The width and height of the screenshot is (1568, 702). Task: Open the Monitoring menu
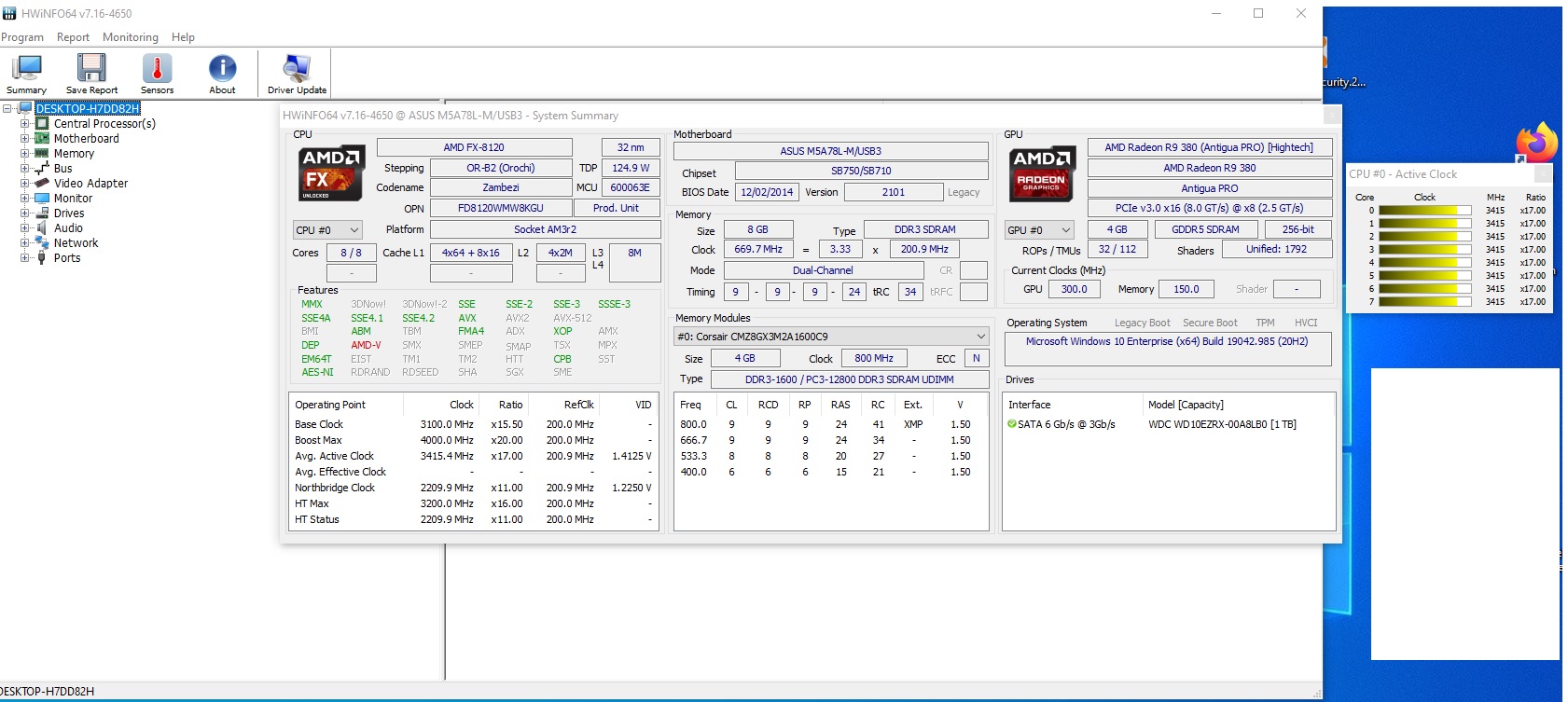(131, 37)
